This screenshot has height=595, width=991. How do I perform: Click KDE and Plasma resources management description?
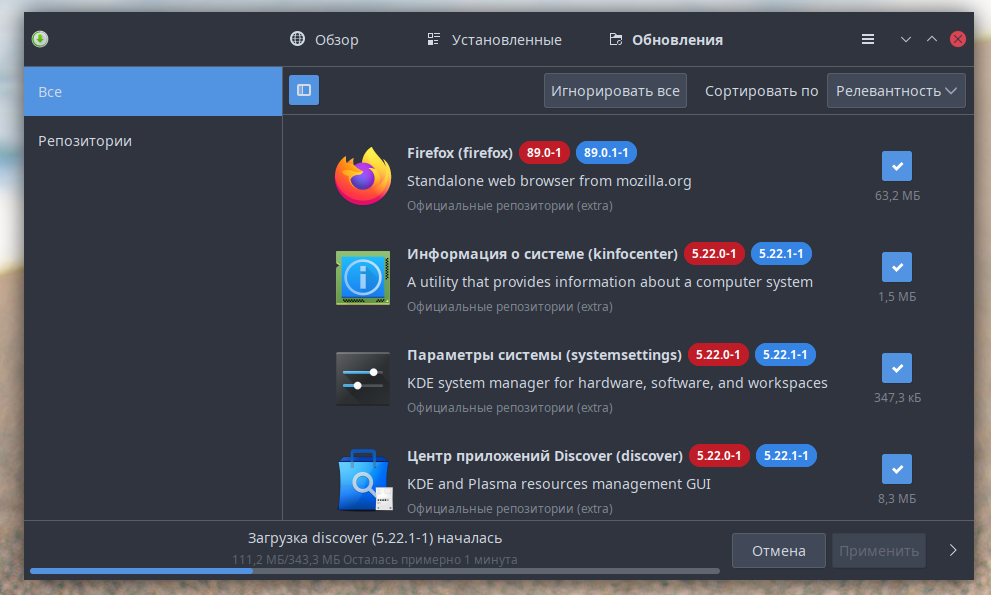click(559, 484)
